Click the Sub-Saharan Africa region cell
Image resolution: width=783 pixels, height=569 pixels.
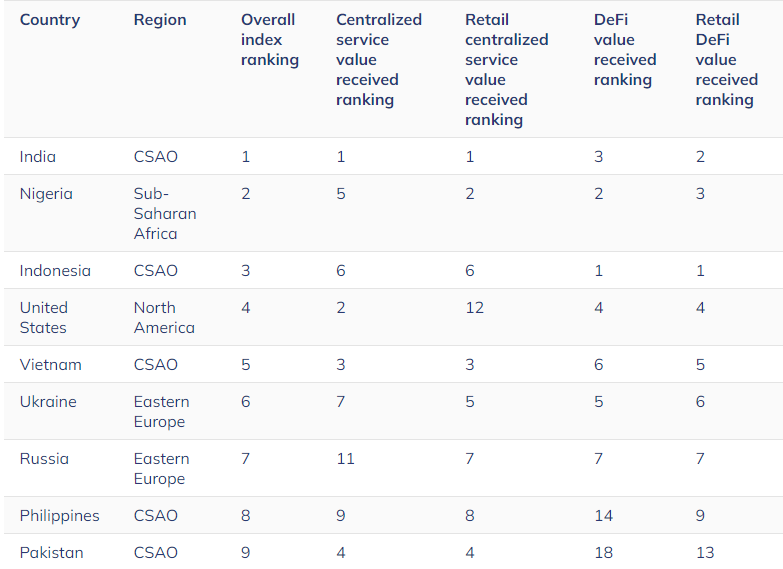coord(165,214)
